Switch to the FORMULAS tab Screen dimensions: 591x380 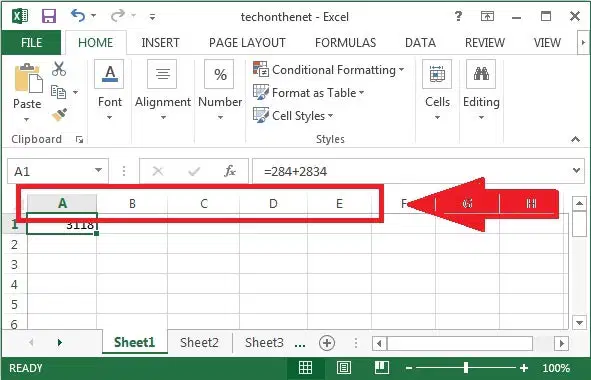point(345,43)
